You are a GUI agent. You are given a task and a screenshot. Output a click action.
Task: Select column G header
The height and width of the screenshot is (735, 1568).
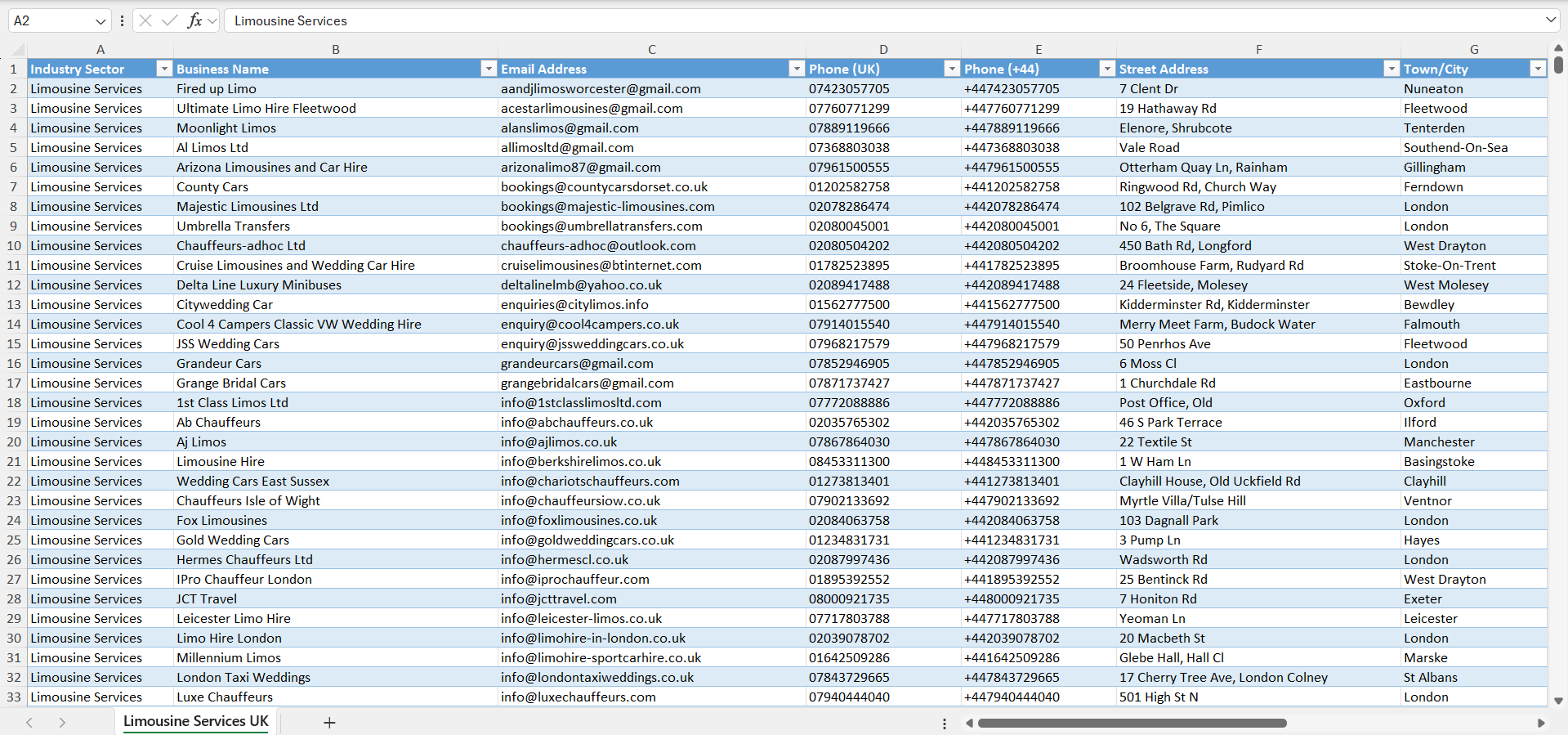[x=1474, y=49]
